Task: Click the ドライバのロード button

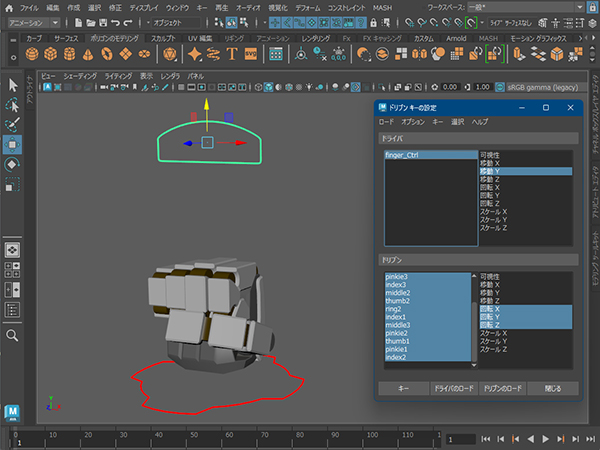Action: tap(453, 388)
